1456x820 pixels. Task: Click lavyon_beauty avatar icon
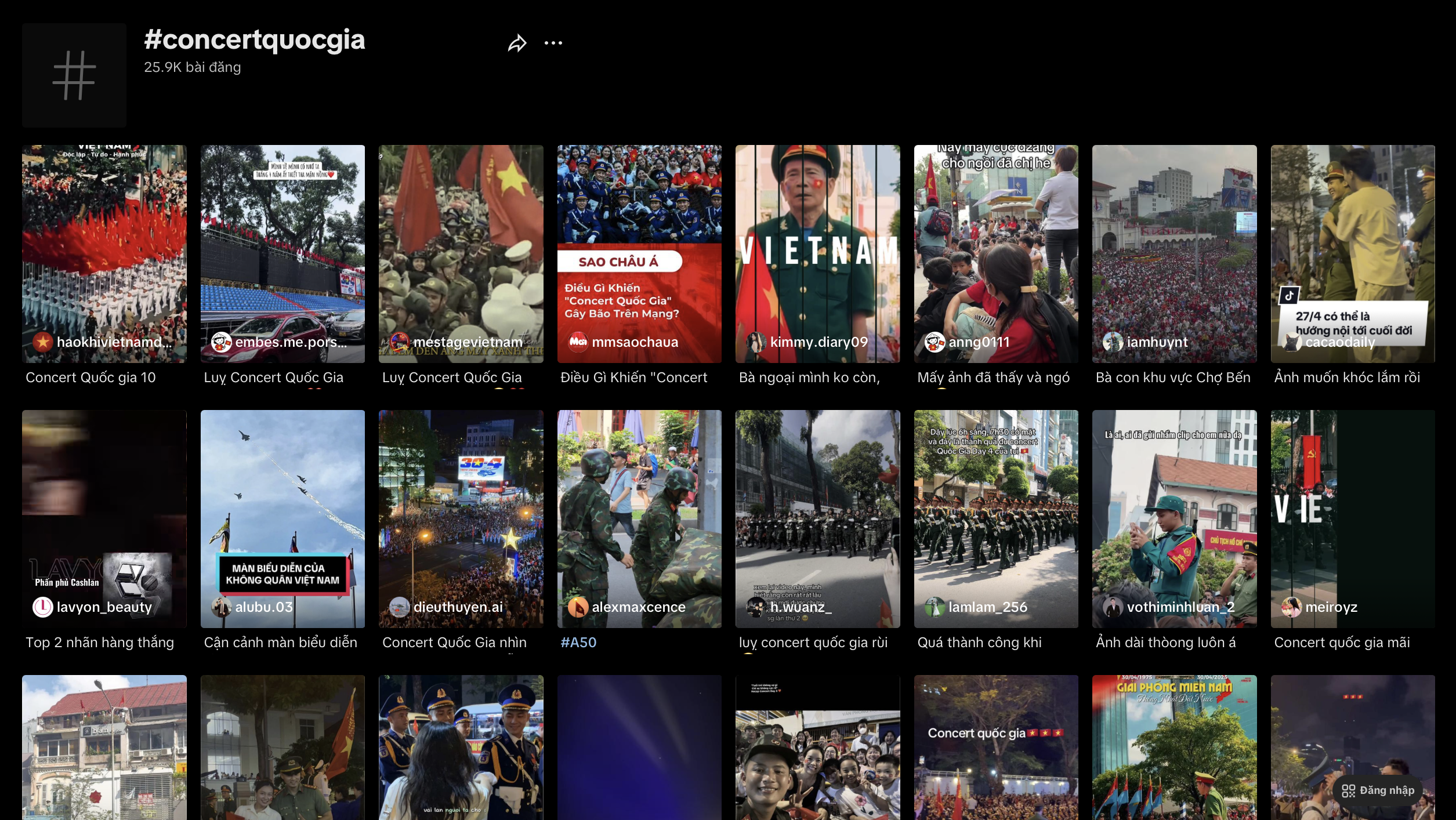click(x=43, y=607)
